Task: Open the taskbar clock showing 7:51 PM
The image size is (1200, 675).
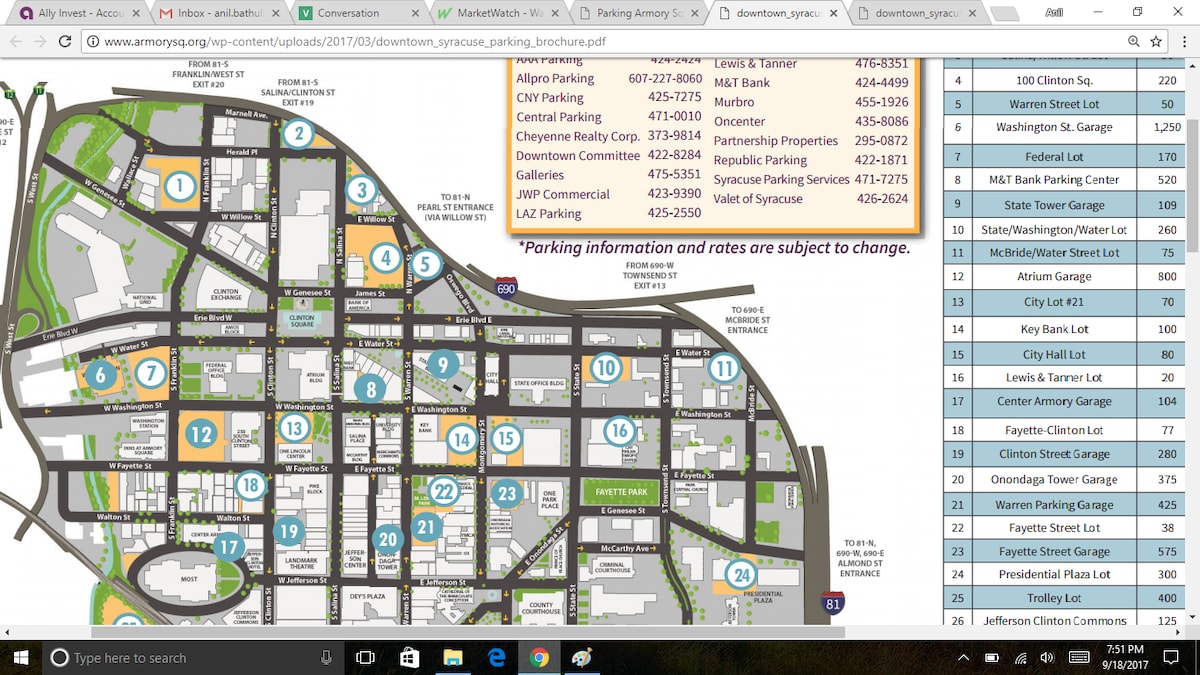Action: coord(1125,657)
